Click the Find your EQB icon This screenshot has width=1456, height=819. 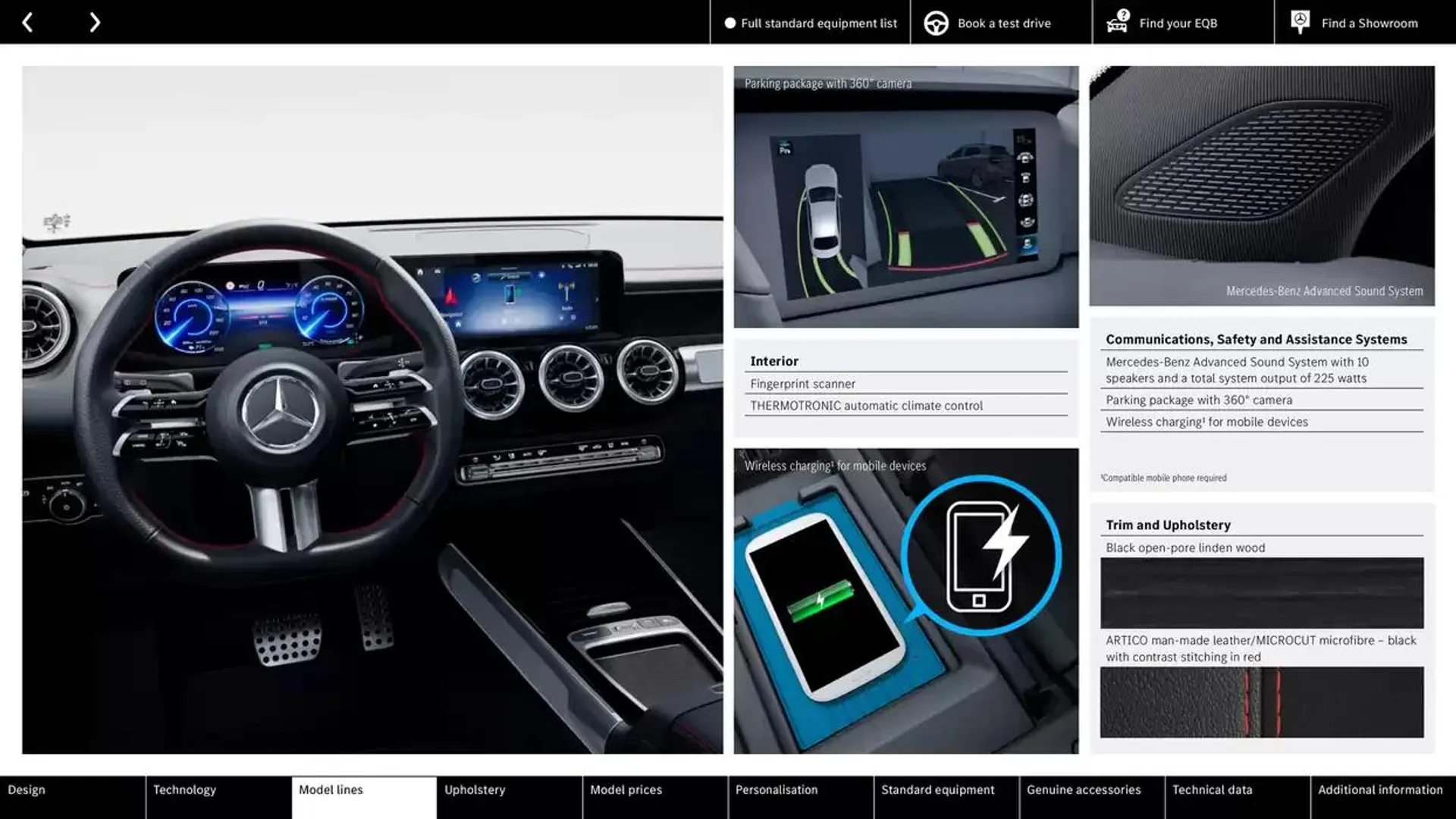click(1116, 22)
